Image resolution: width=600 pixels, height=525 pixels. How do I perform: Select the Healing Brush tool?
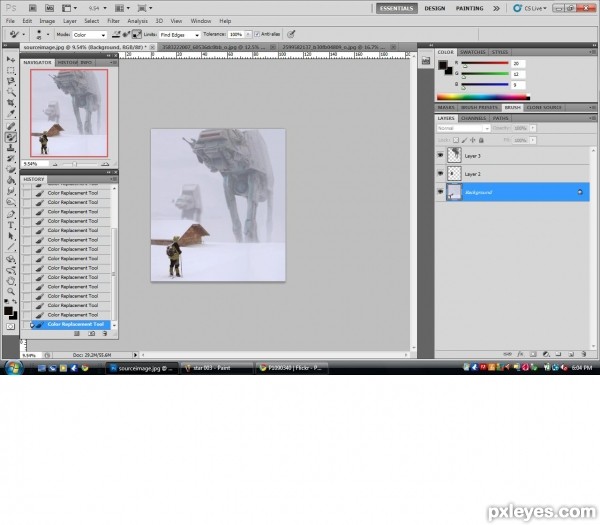11,126
